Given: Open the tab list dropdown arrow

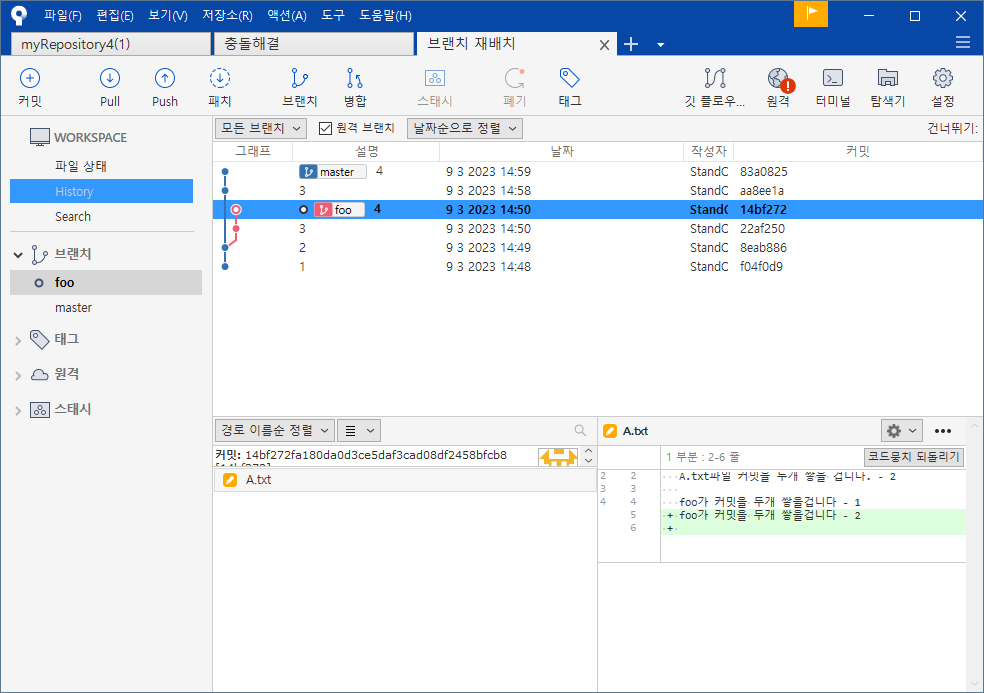Looking at the screenshot, I should (660, 45).
